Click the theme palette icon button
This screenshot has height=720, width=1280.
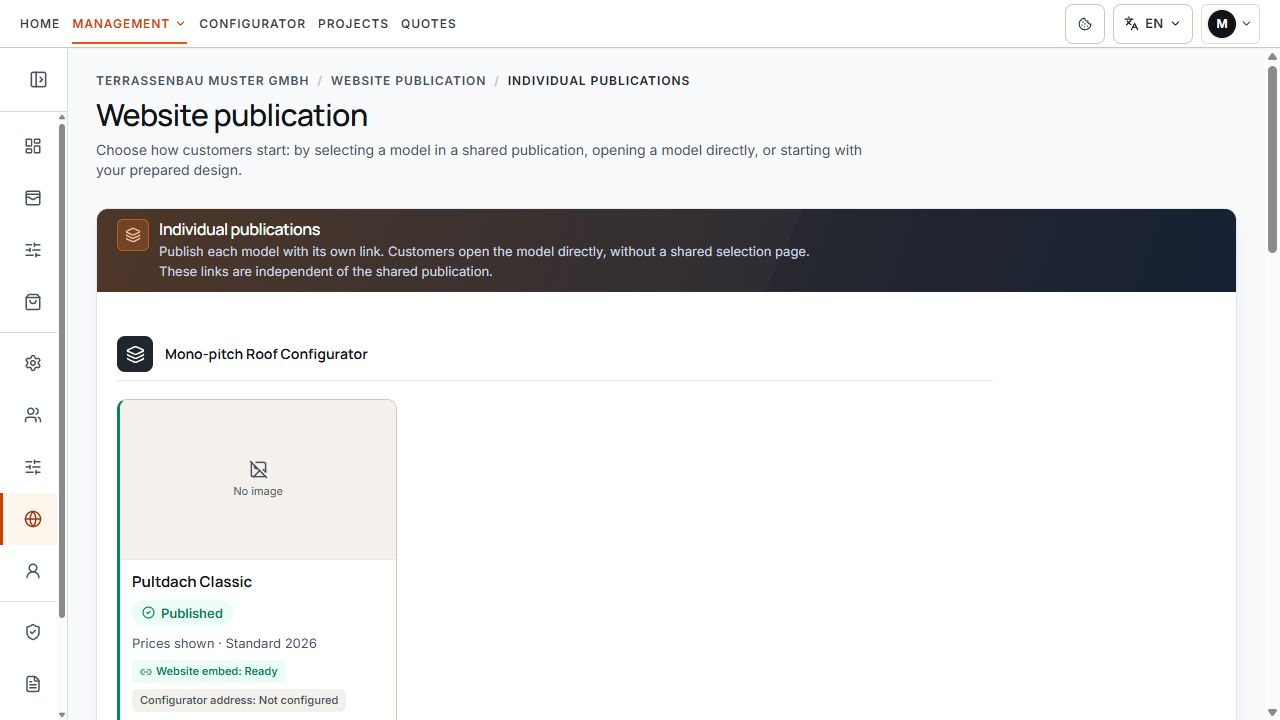pyautogui.click(x=1085, y=24)
